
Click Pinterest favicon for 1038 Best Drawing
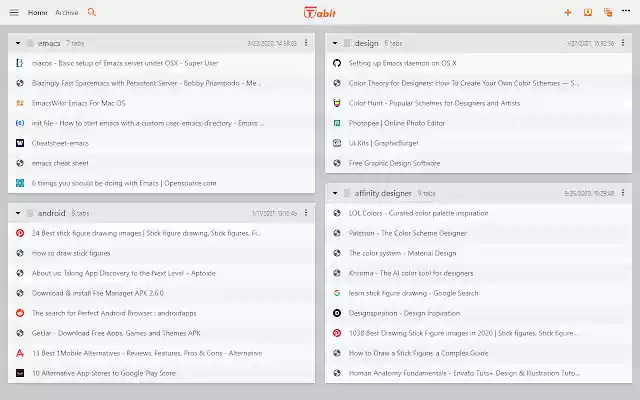337,333
